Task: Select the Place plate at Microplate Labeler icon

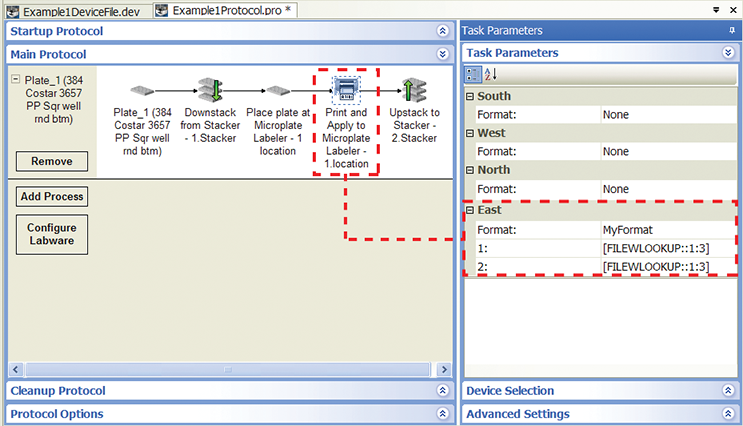Action: point(277,90)
